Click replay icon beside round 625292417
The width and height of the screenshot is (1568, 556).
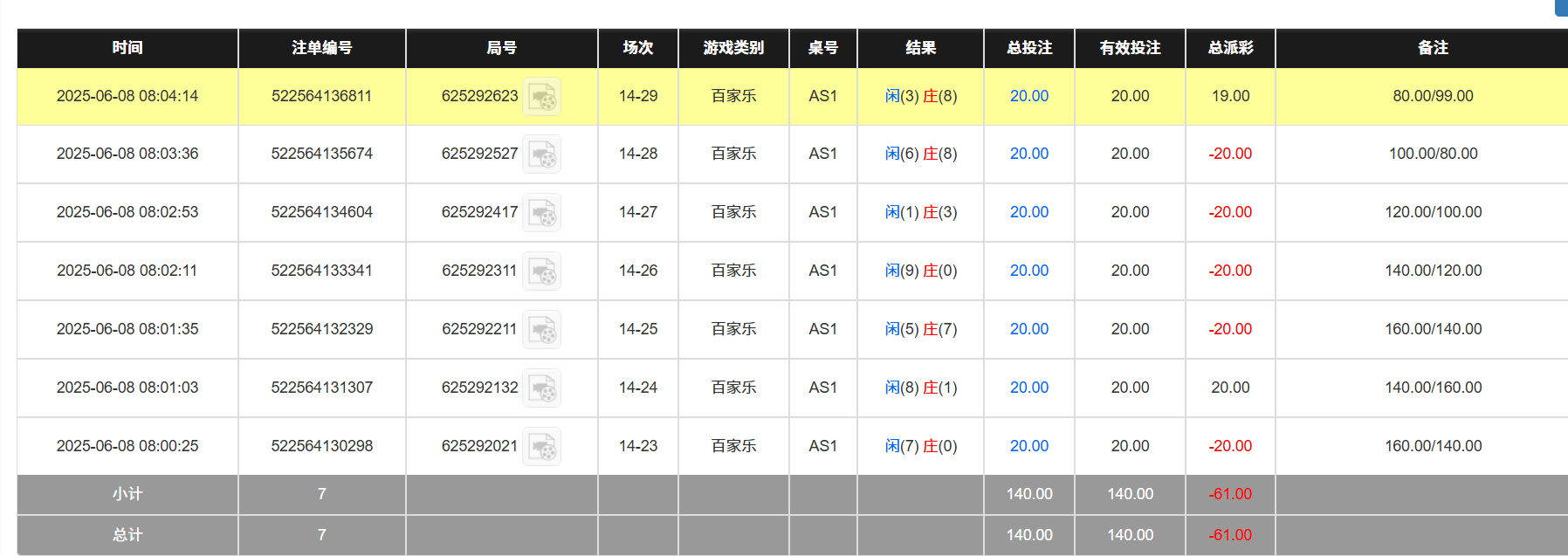[542, 213]
